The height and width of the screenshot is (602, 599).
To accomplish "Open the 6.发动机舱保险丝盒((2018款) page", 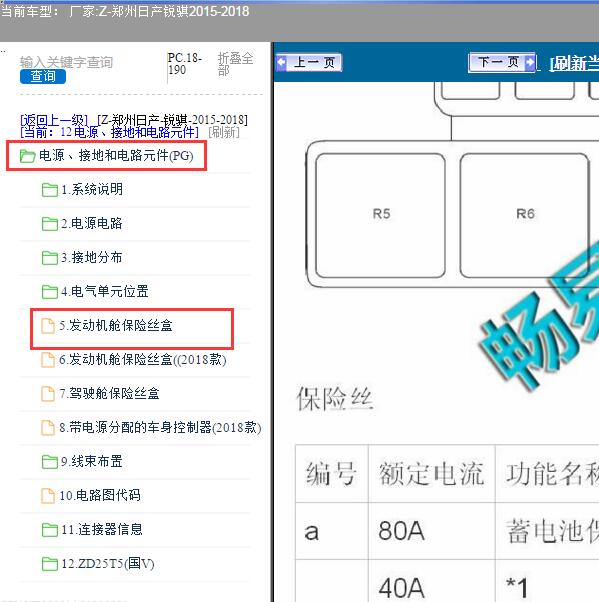I will (x=142, y=360).
